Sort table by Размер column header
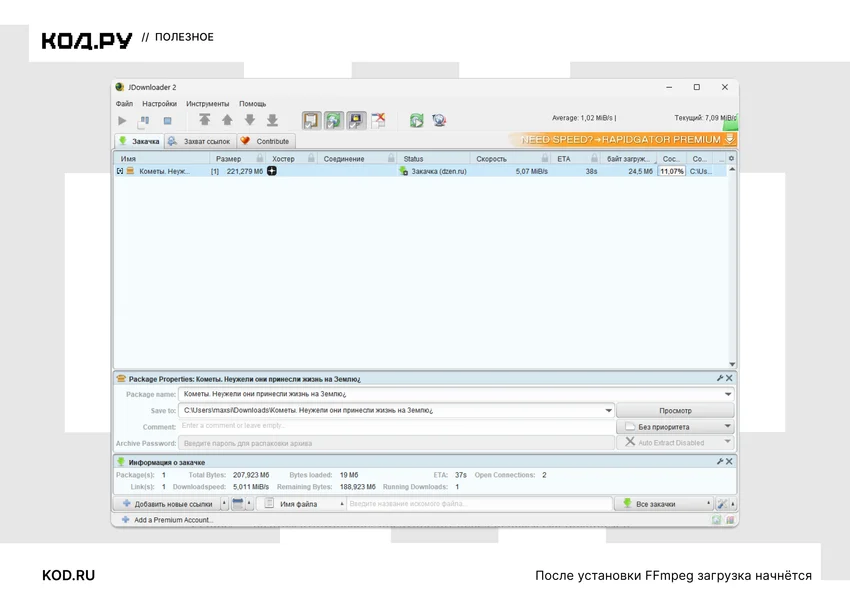The height and width of the screenshot is (605, 850). (237, 159)
